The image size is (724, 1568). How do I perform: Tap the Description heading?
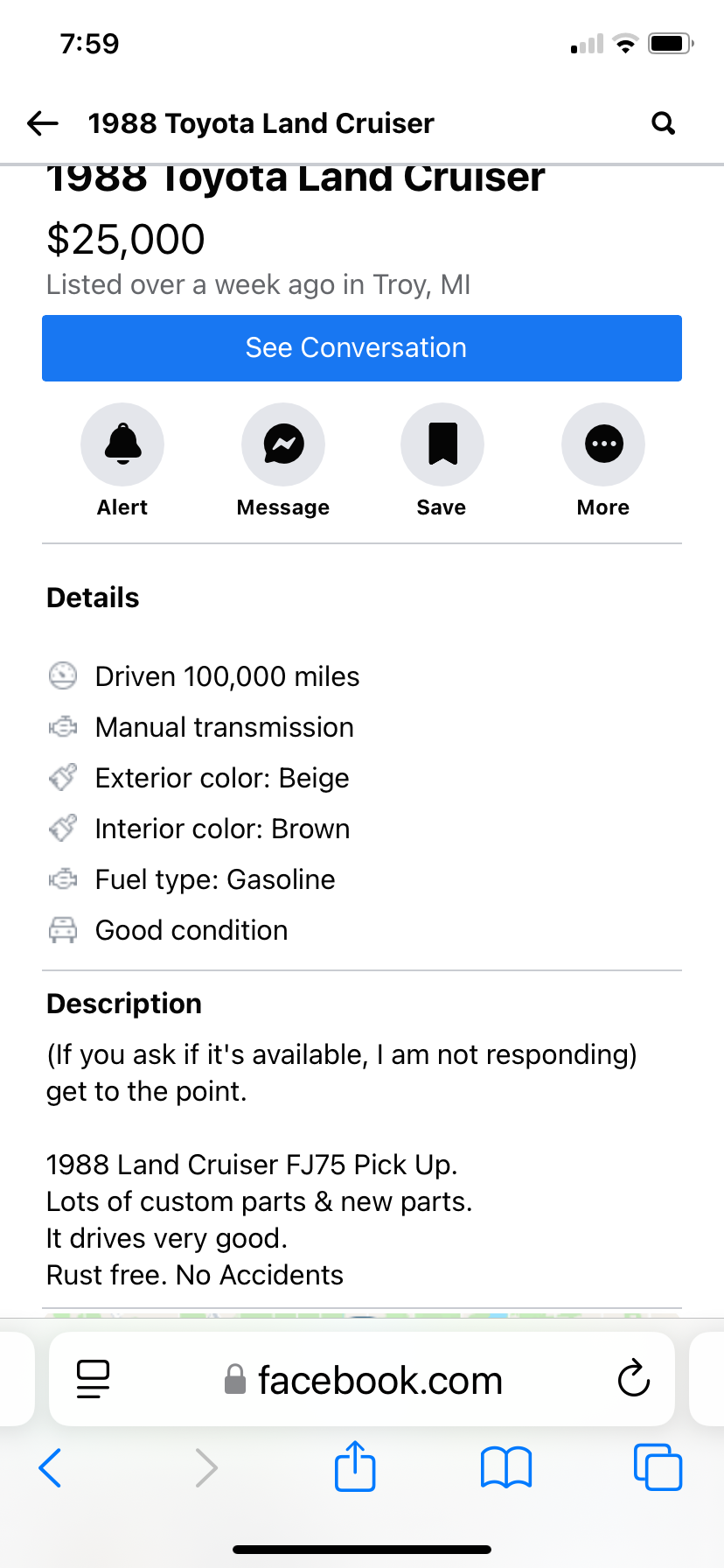coord(124,1004)
